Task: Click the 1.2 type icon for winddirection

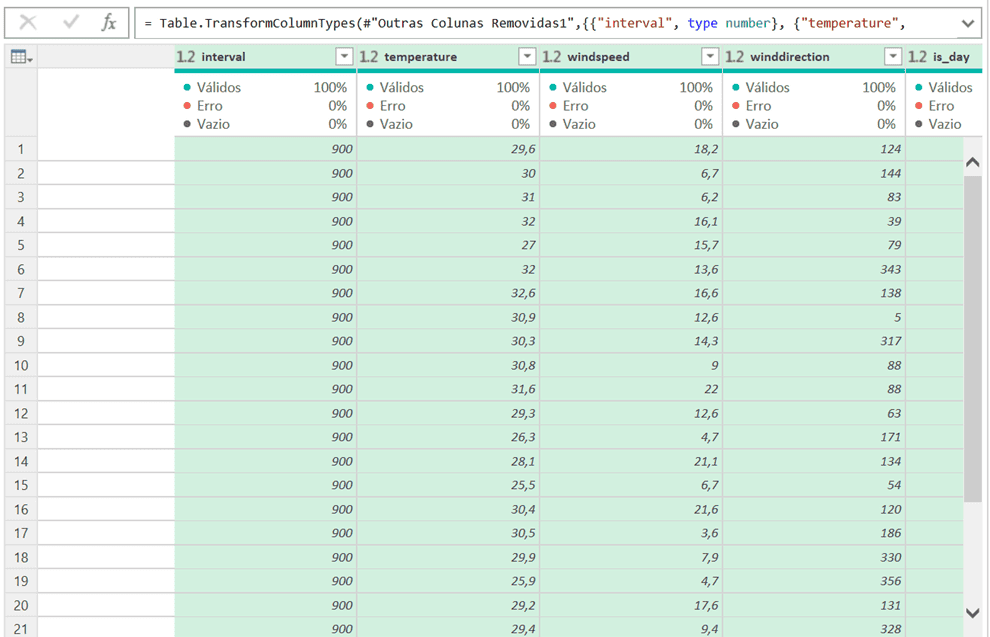Action: point(734,57)
